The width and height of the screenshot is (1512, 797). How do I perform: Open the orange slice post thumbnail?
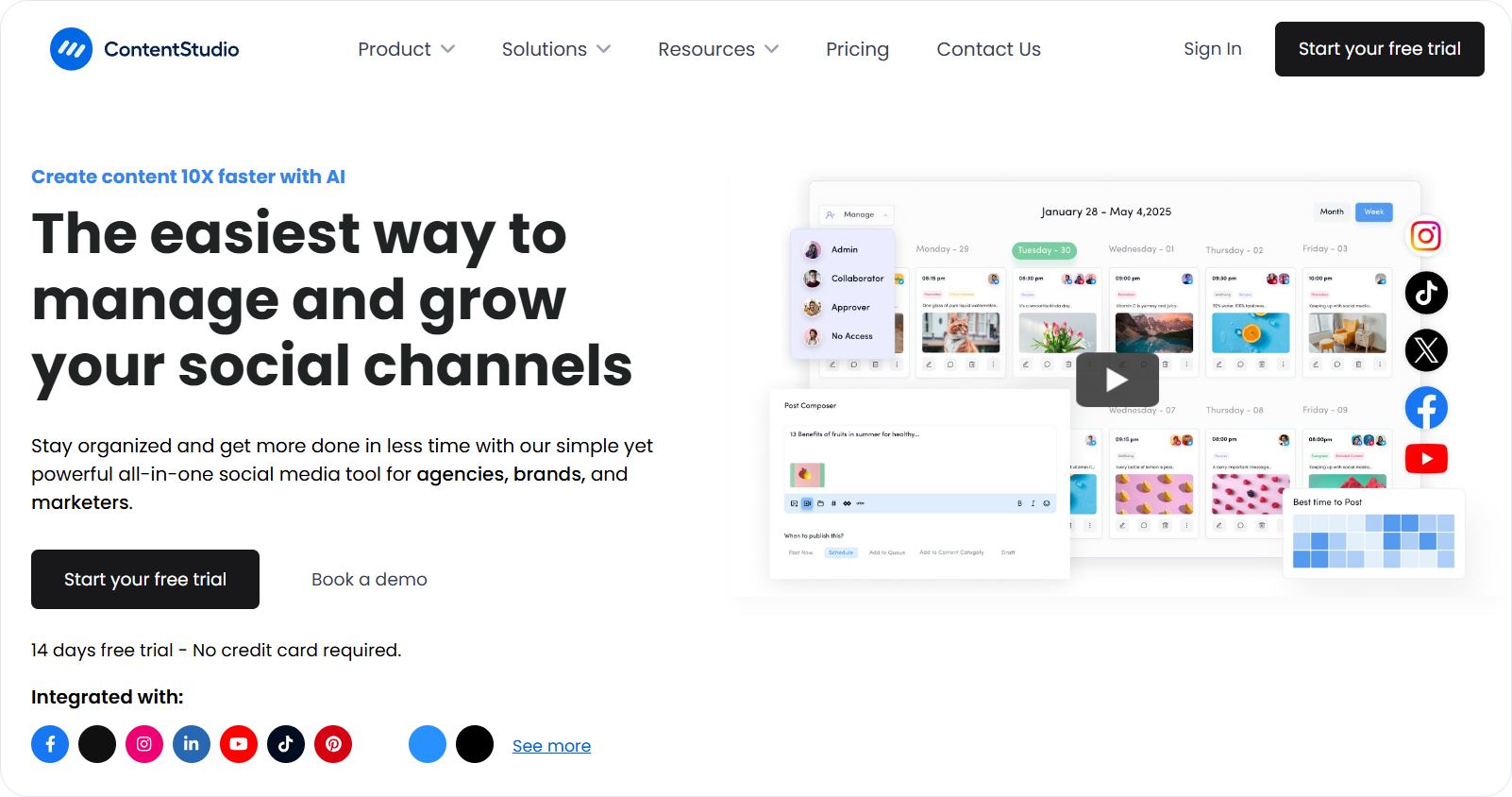(1251, 332)
